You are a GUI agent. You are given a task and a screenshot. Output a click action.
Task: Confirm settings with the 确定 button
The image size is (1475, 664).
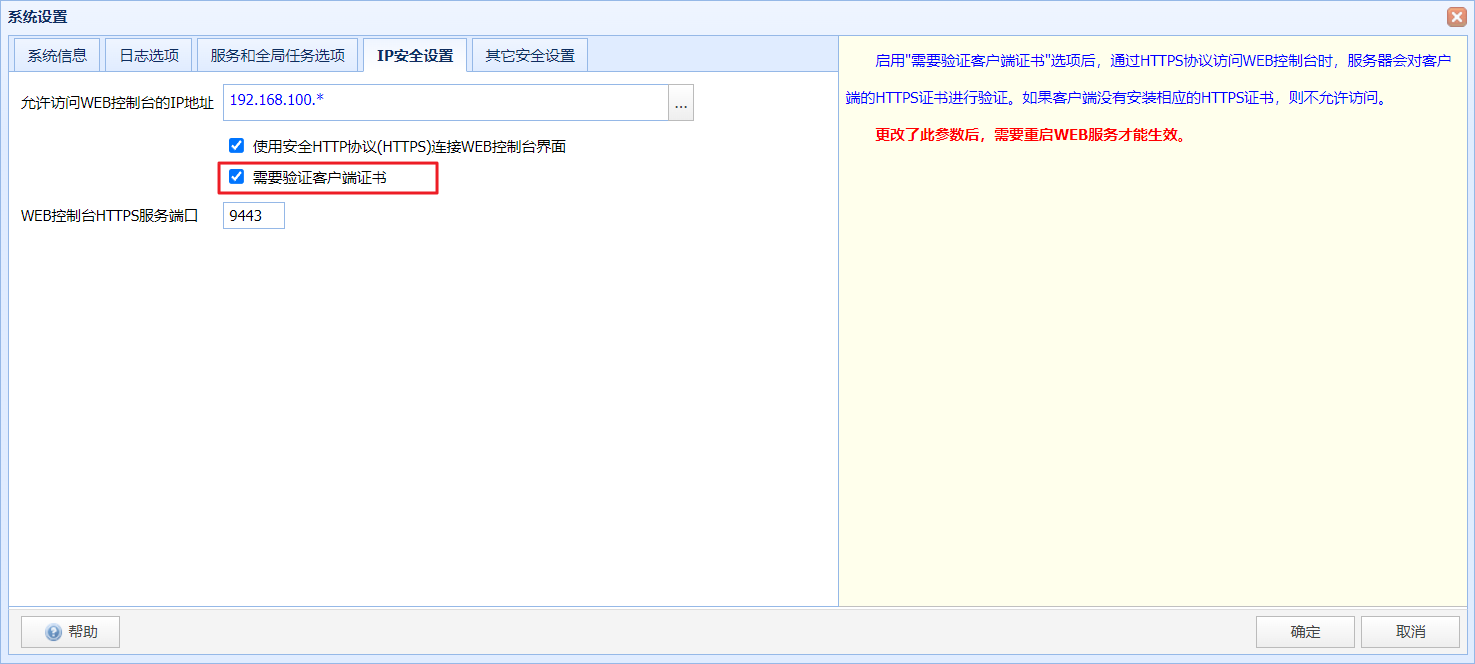click(1305, 632)
